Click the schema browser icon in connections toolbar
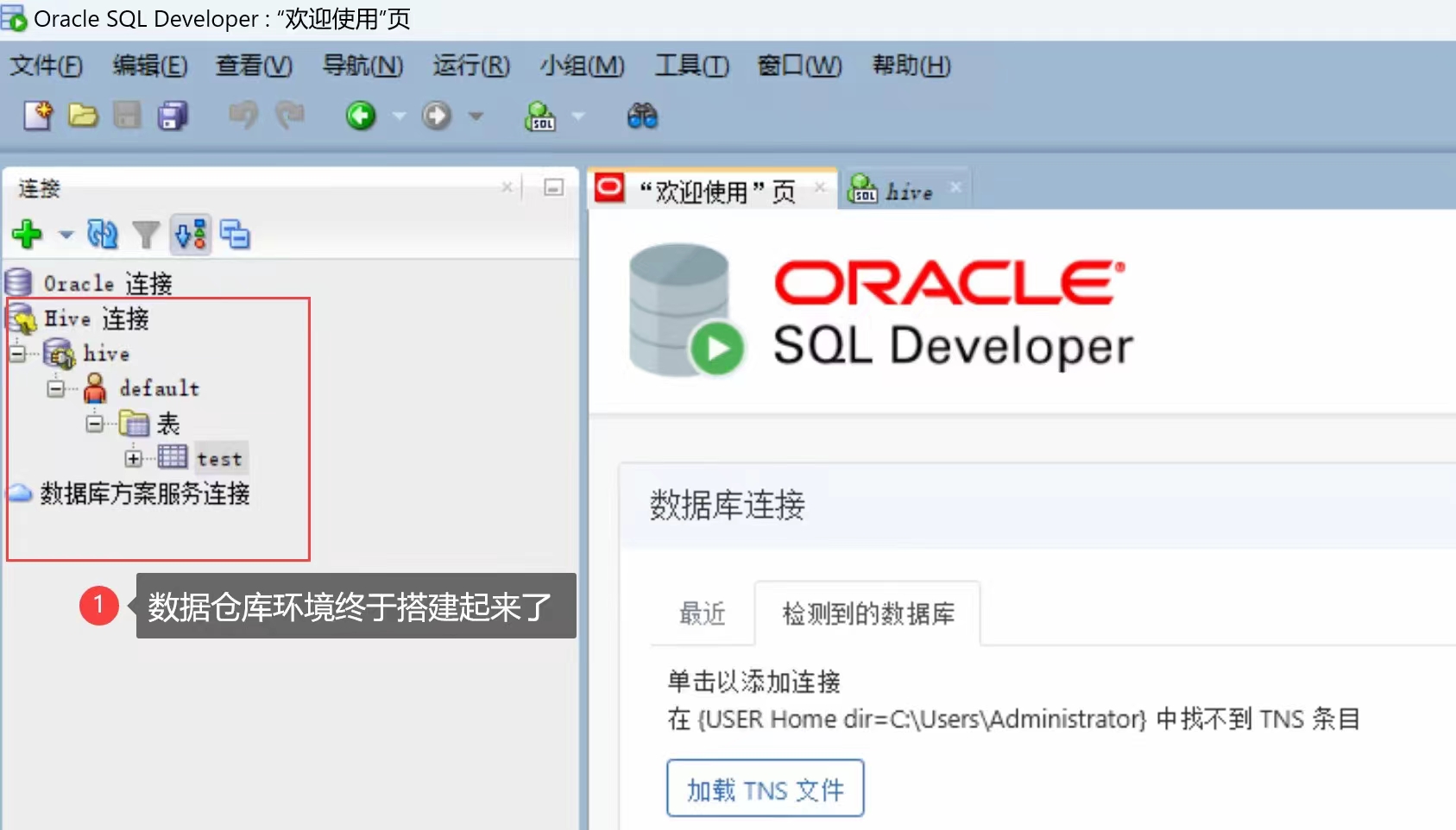 point(191,234)
